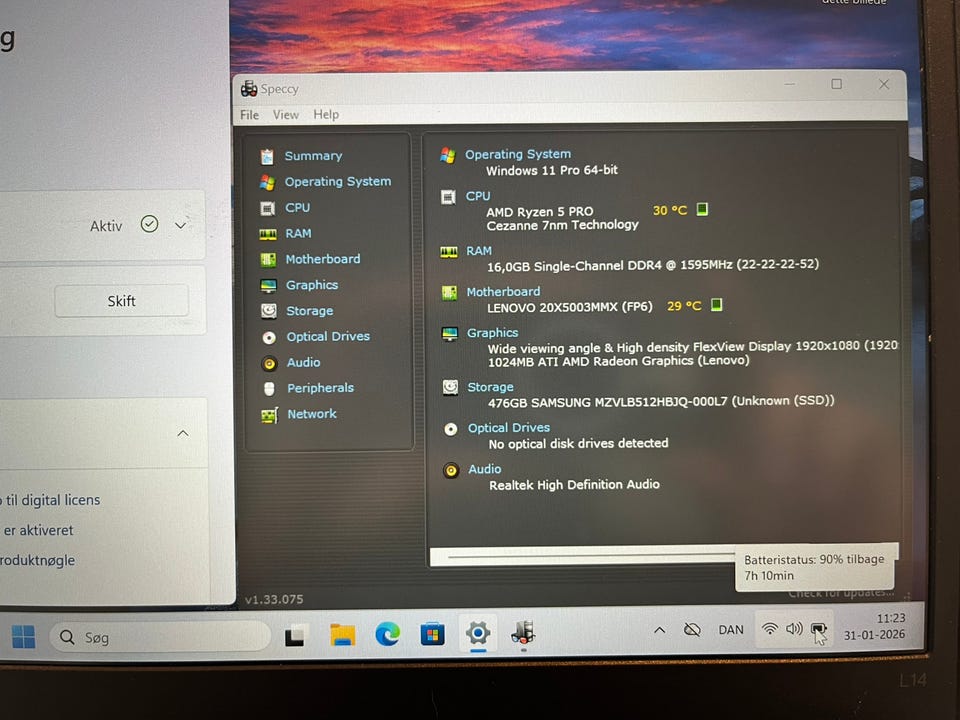This screenshot has height=720, width=960.
Task: Click the Audio heading link in summary
Action: pyautogui.click(x=484, y=469)
